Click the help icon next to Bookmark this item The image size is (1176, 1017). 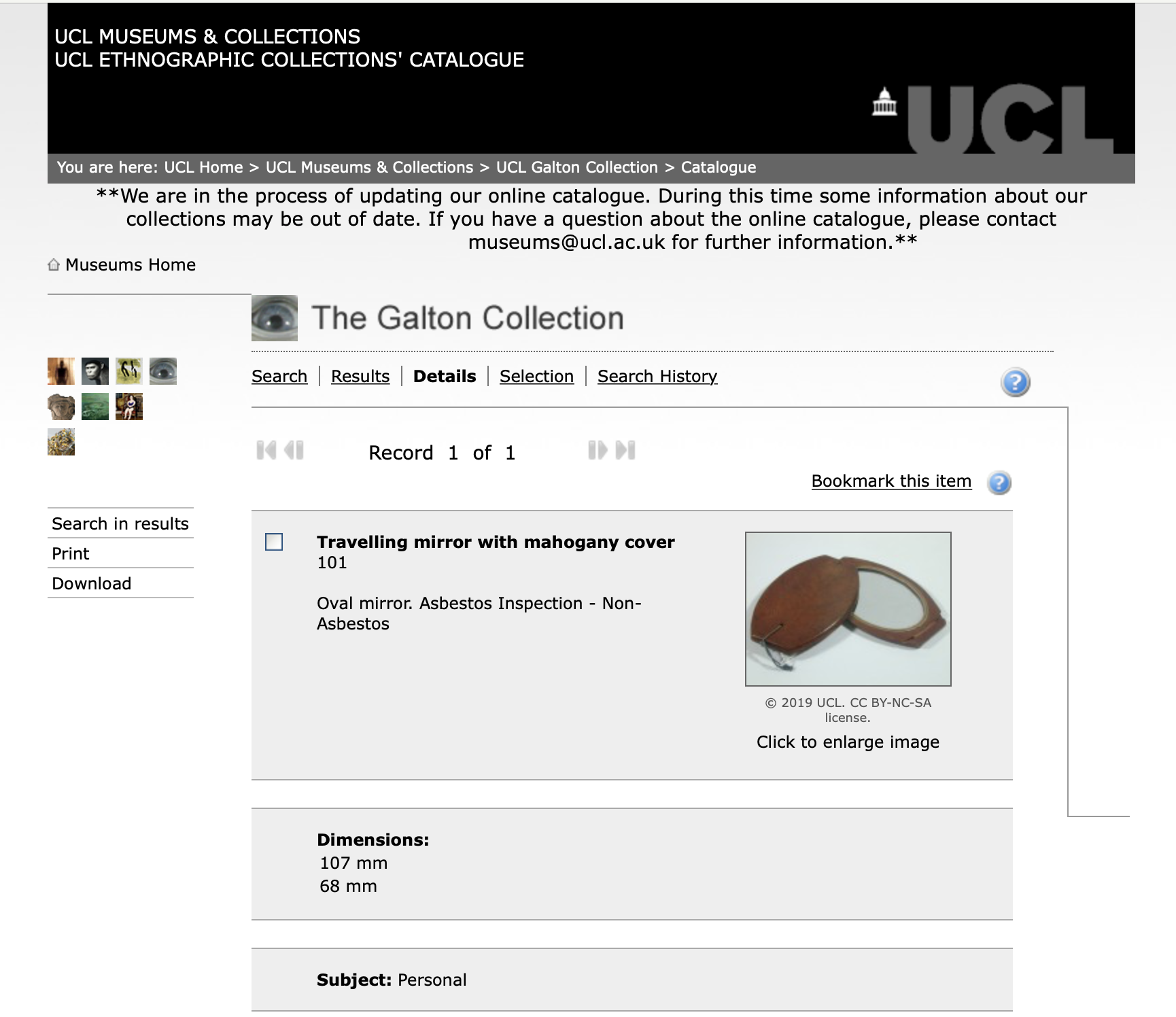click(x=999, y=483)
